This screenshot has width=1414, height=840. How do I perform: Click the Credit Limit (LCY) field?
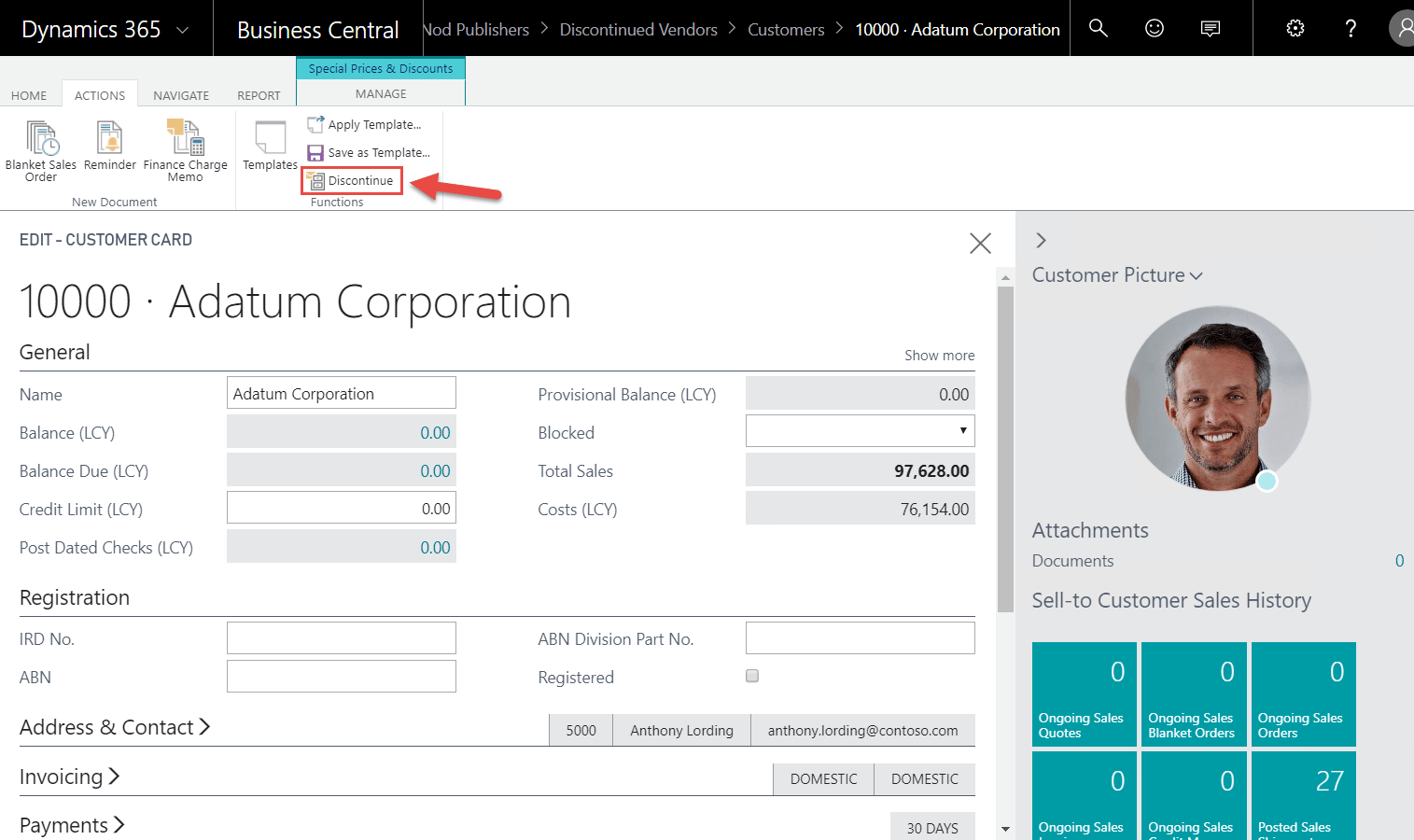click(x=341, y=508)
